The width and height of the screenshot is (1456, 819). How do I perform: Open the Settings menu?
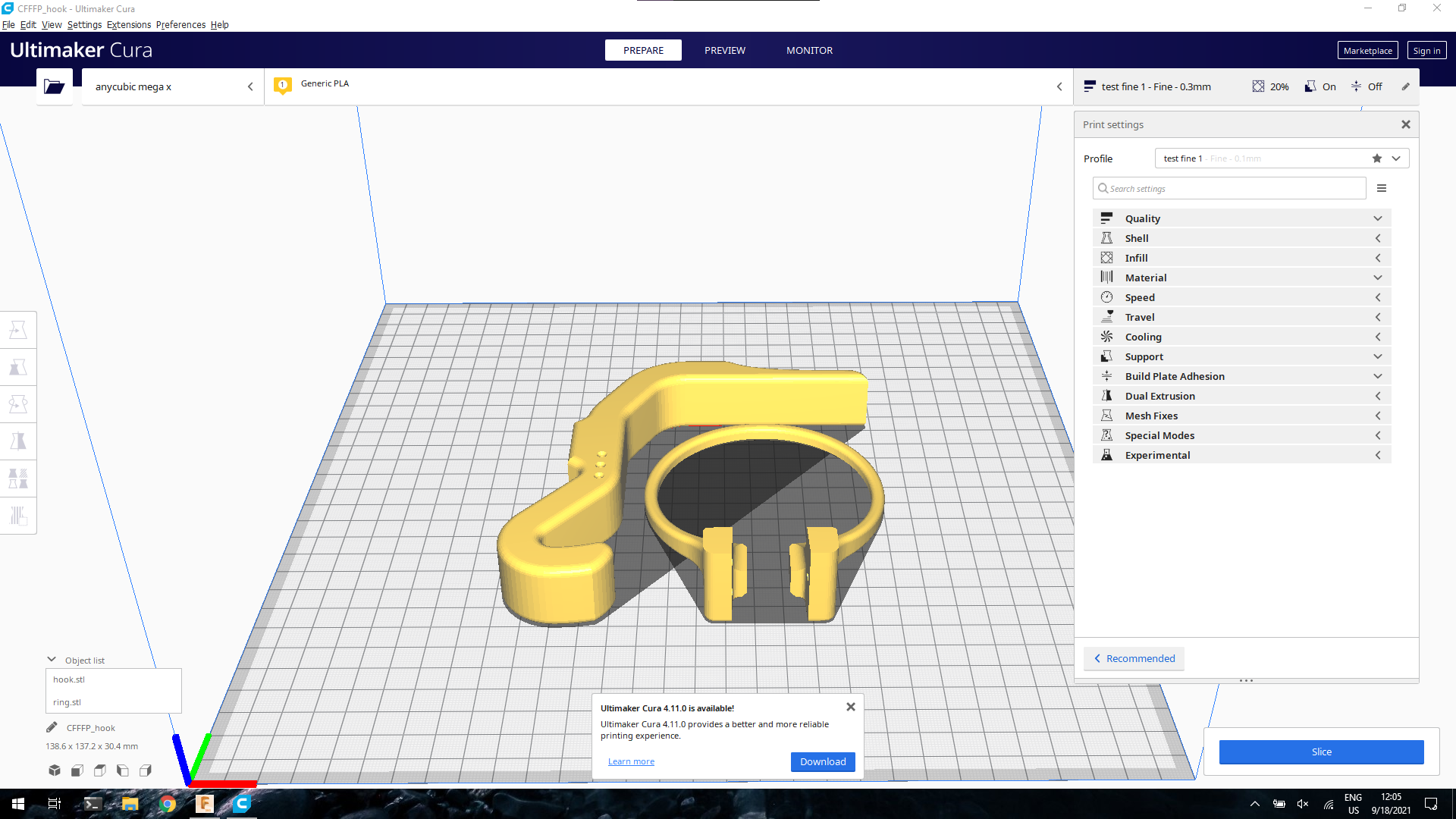84,24
